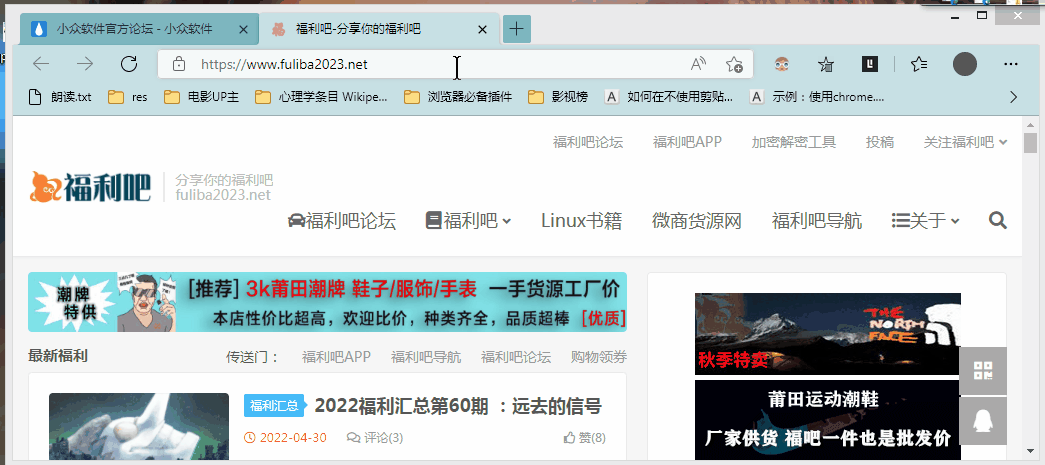
Task: Open the 福利吧导航 navigation item
Action: coord(816,221)
